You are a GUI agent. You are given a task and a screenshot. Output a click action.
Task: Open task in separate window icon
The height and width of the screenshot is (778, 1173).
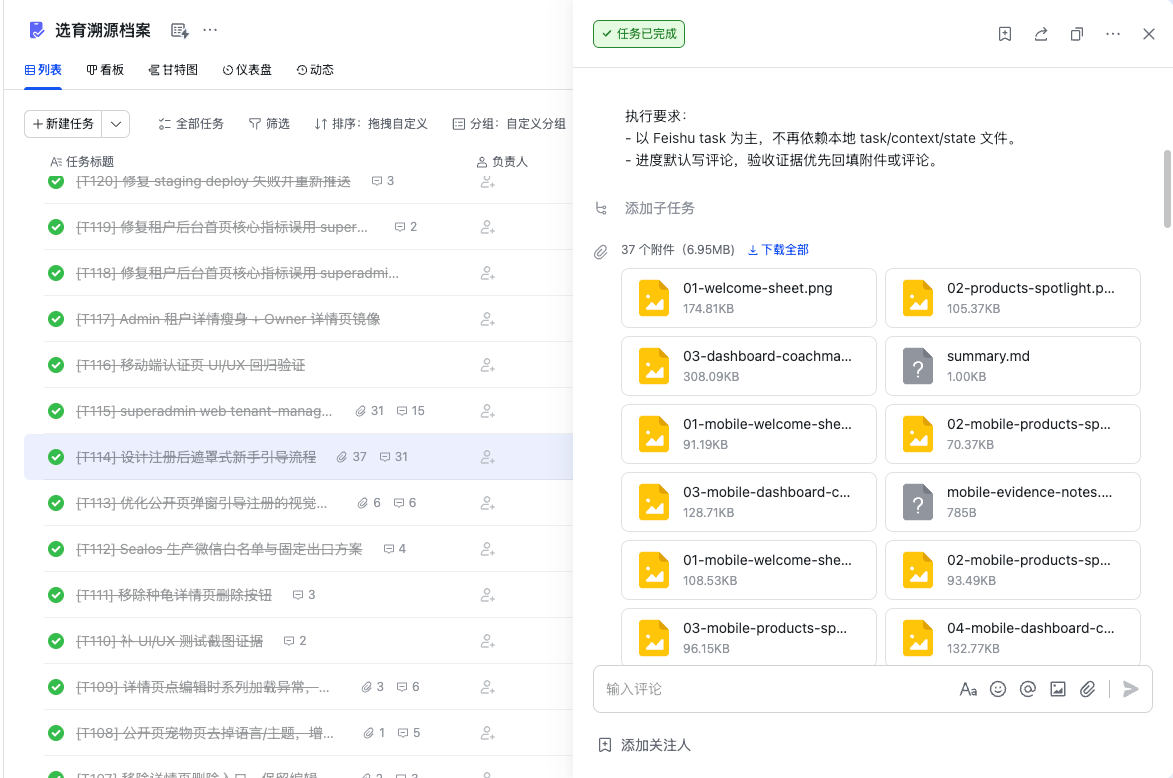click(1076, 34)
